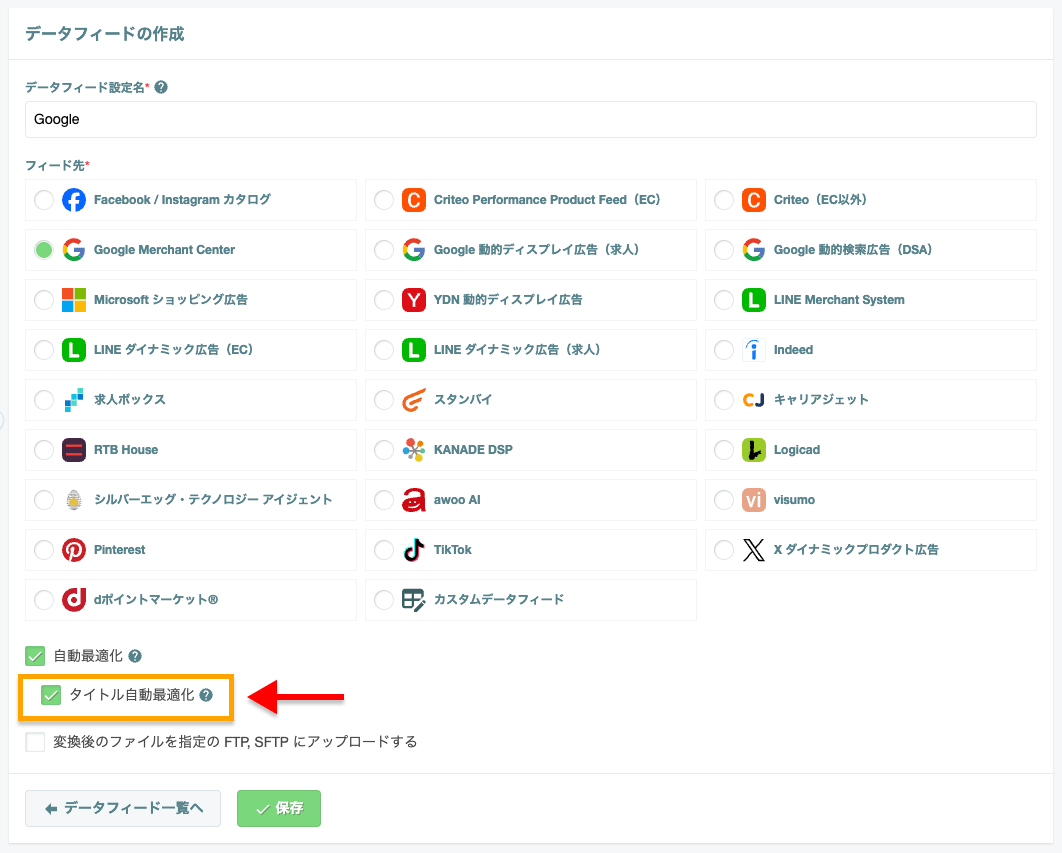This screenshot has width=1062, height=853.
Task: Click the Pinterest logo icon
Action: [x=74, y=550]
